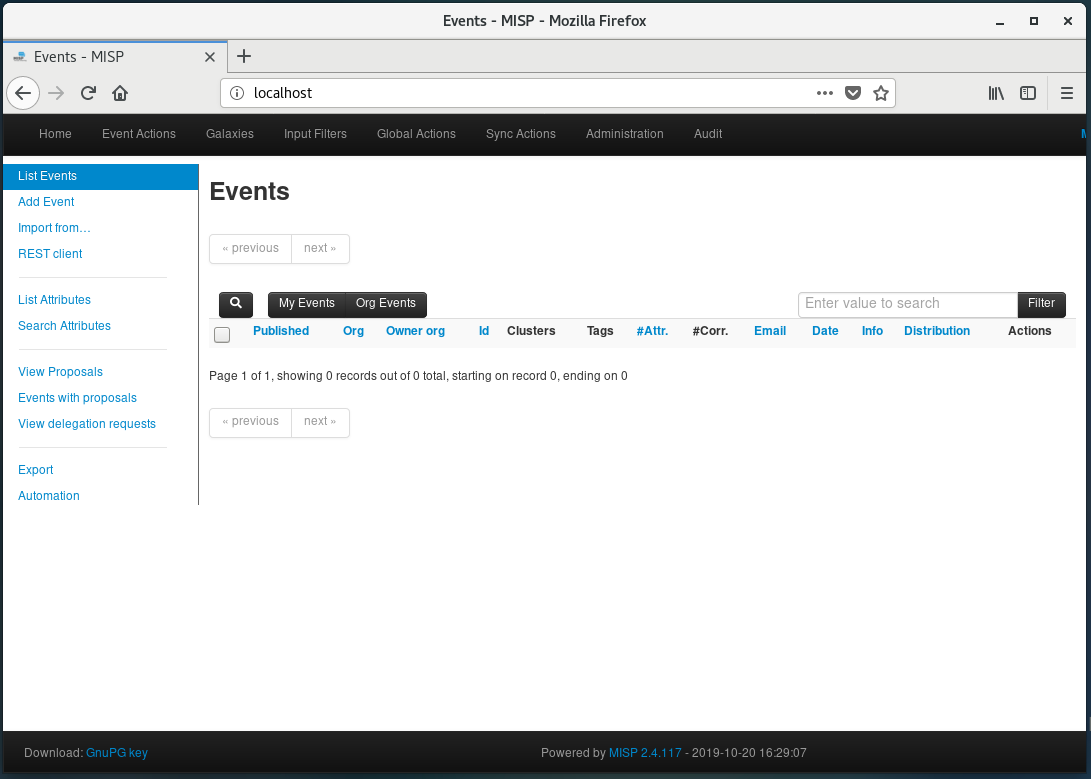Viewport: 1091px width, 779px height.
Task: Open View Proposals sidebar link
Action: [60, 371]
